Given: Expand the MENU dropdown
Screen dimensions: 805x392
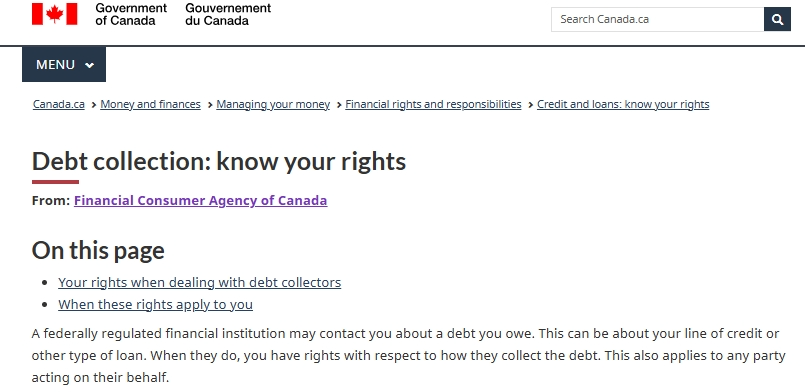Looking at the screenshot, I should point(64,65).
